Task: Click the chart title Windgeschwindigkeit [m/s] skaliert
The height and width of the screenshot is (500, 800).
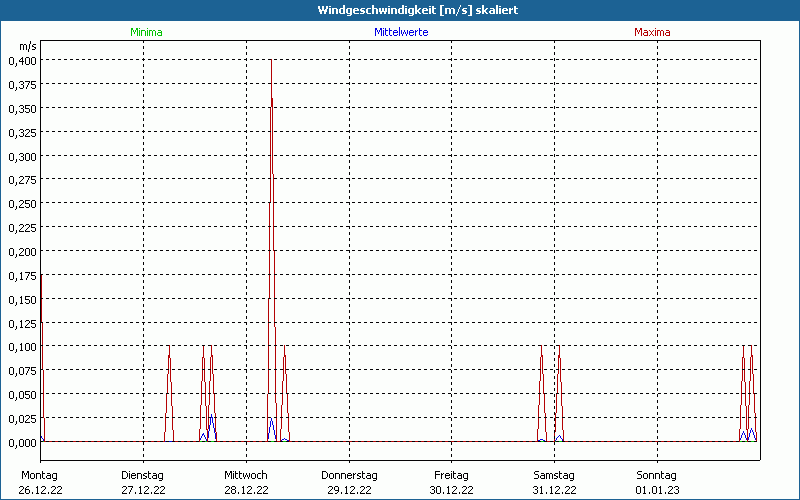Action: (418, 10)
